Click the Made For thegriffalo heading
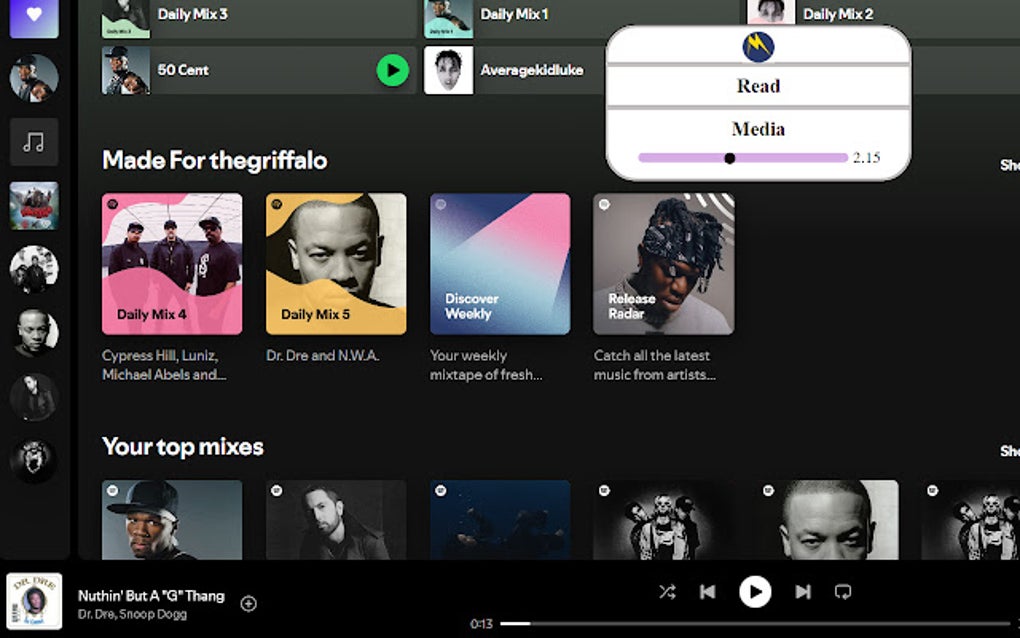Screen dimensions: 1020x638 215,160
